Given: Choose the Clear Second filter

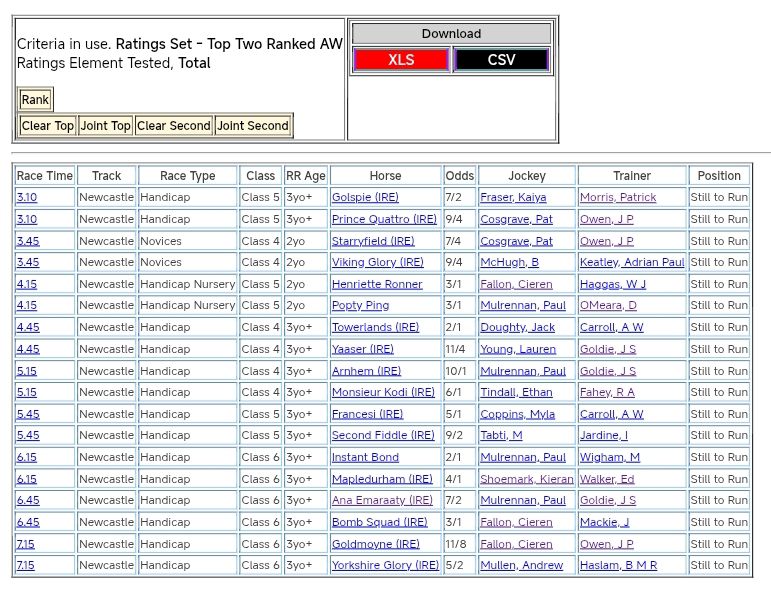Looking at the screenshot, I should 174,126.
